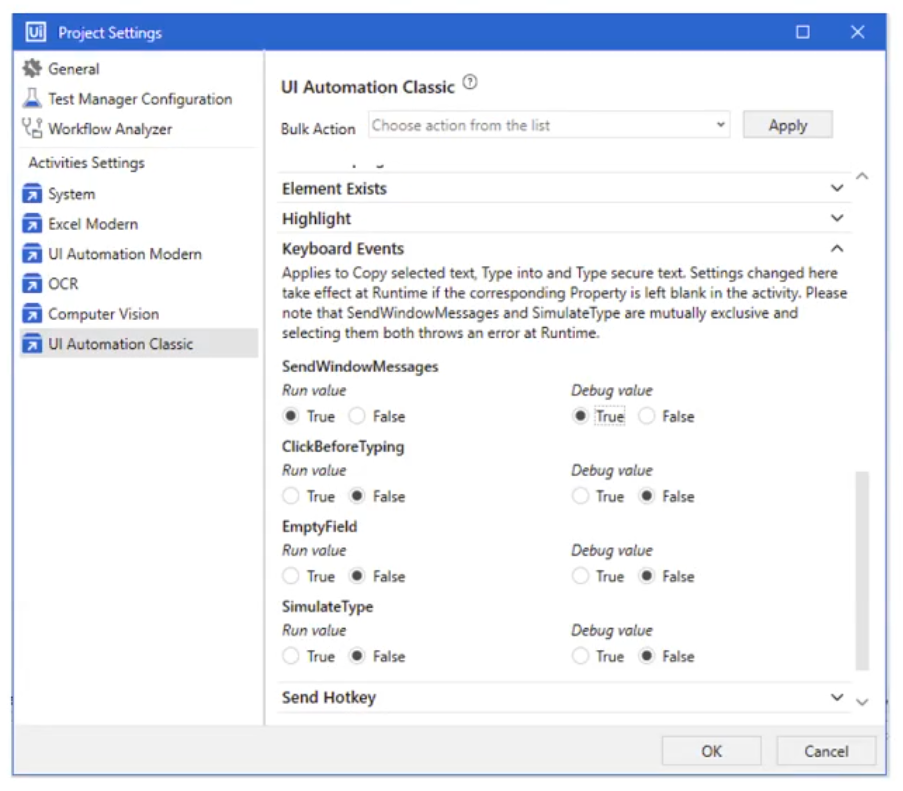Confirm settings with OK button
Viewport: 903px width, 791px height.
711,751
